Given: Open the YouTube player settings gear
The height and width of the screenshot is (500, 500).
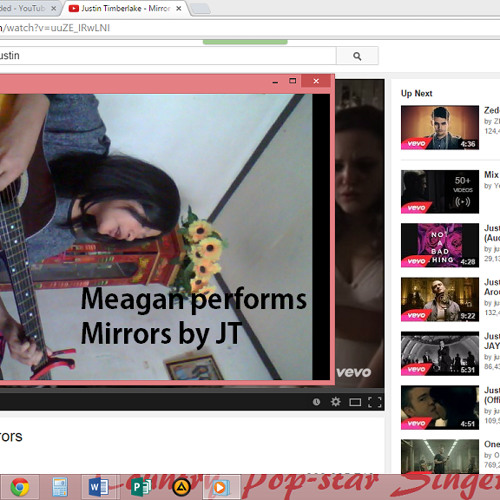Looking at the screenshot, I should point(335,402).
